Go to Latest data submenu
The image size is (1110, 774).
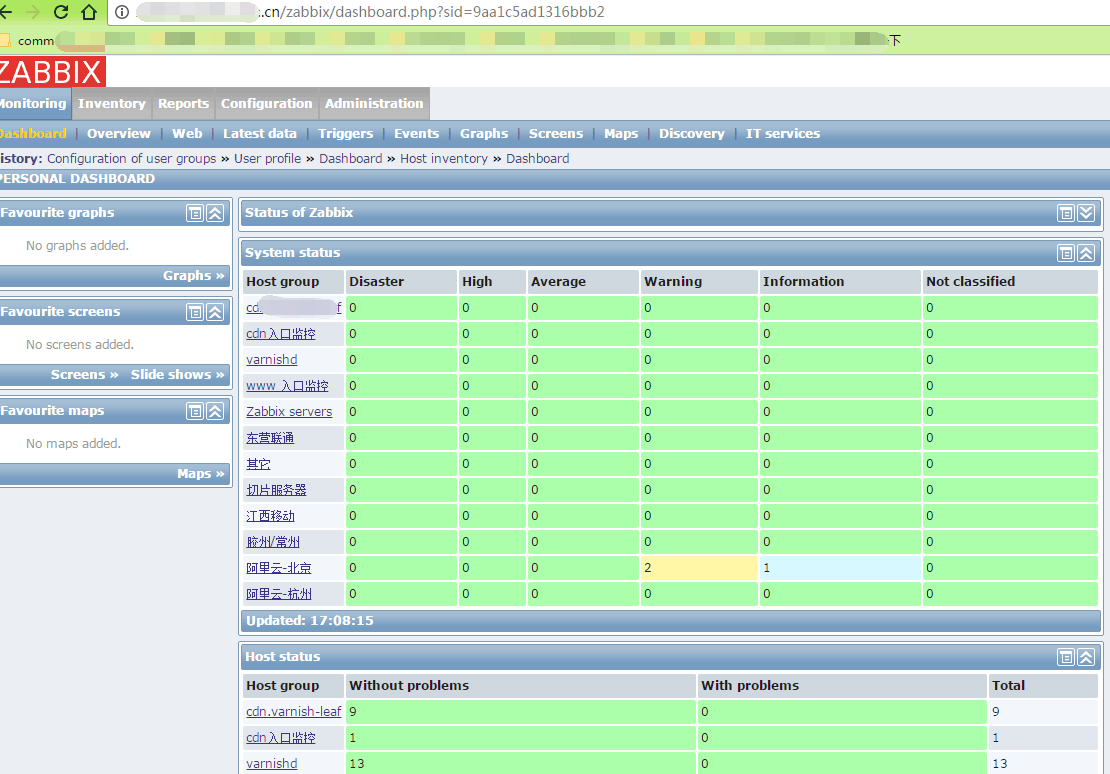(x=260, y=134)
